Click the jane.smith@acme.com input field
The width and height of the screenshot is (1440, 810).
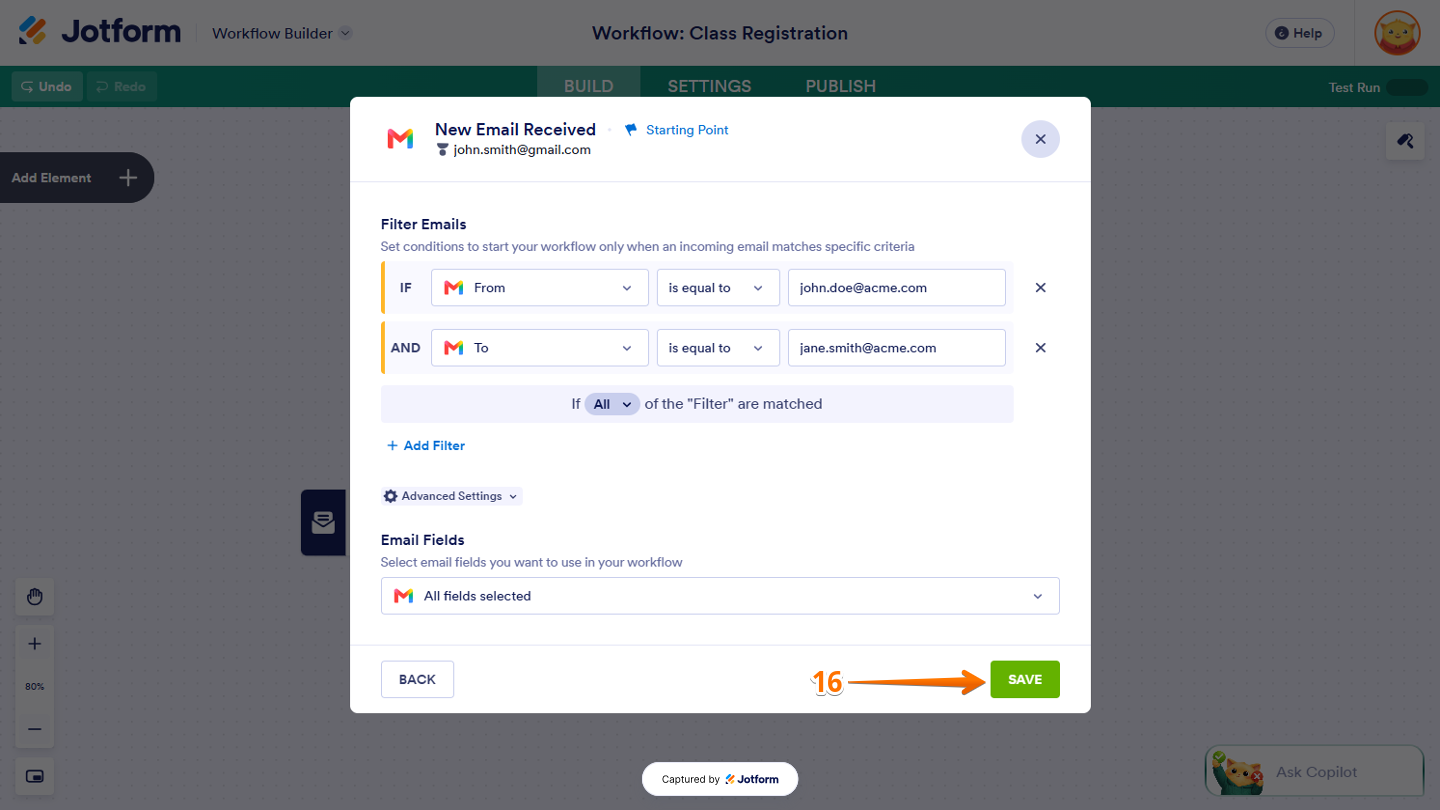[x=897, y=348]
